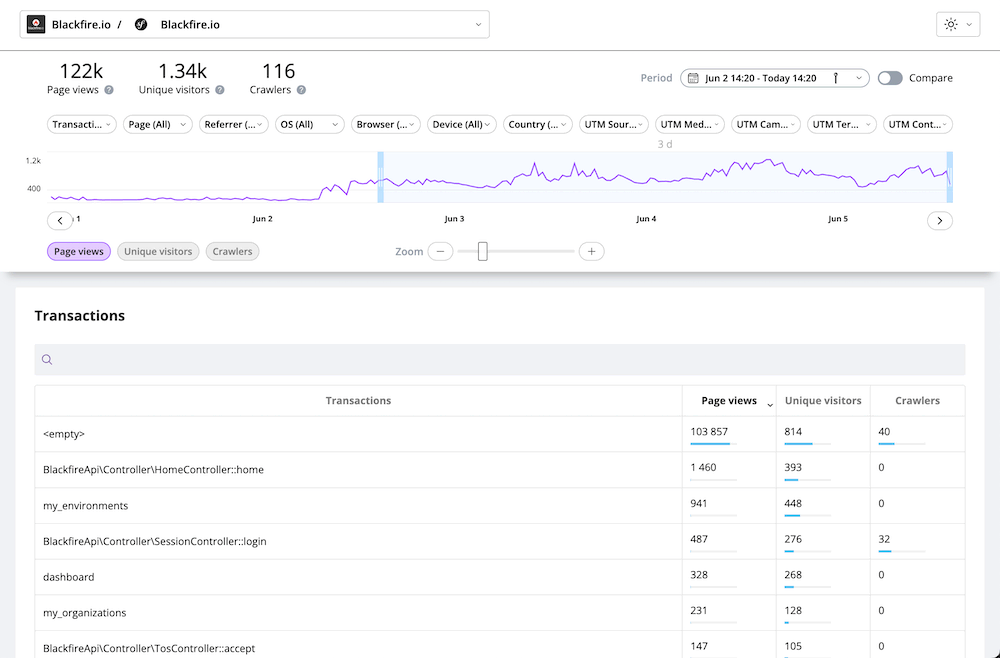Zoom out with minus button
This screenshot has height=658, width=1000.
pos(440,251)
